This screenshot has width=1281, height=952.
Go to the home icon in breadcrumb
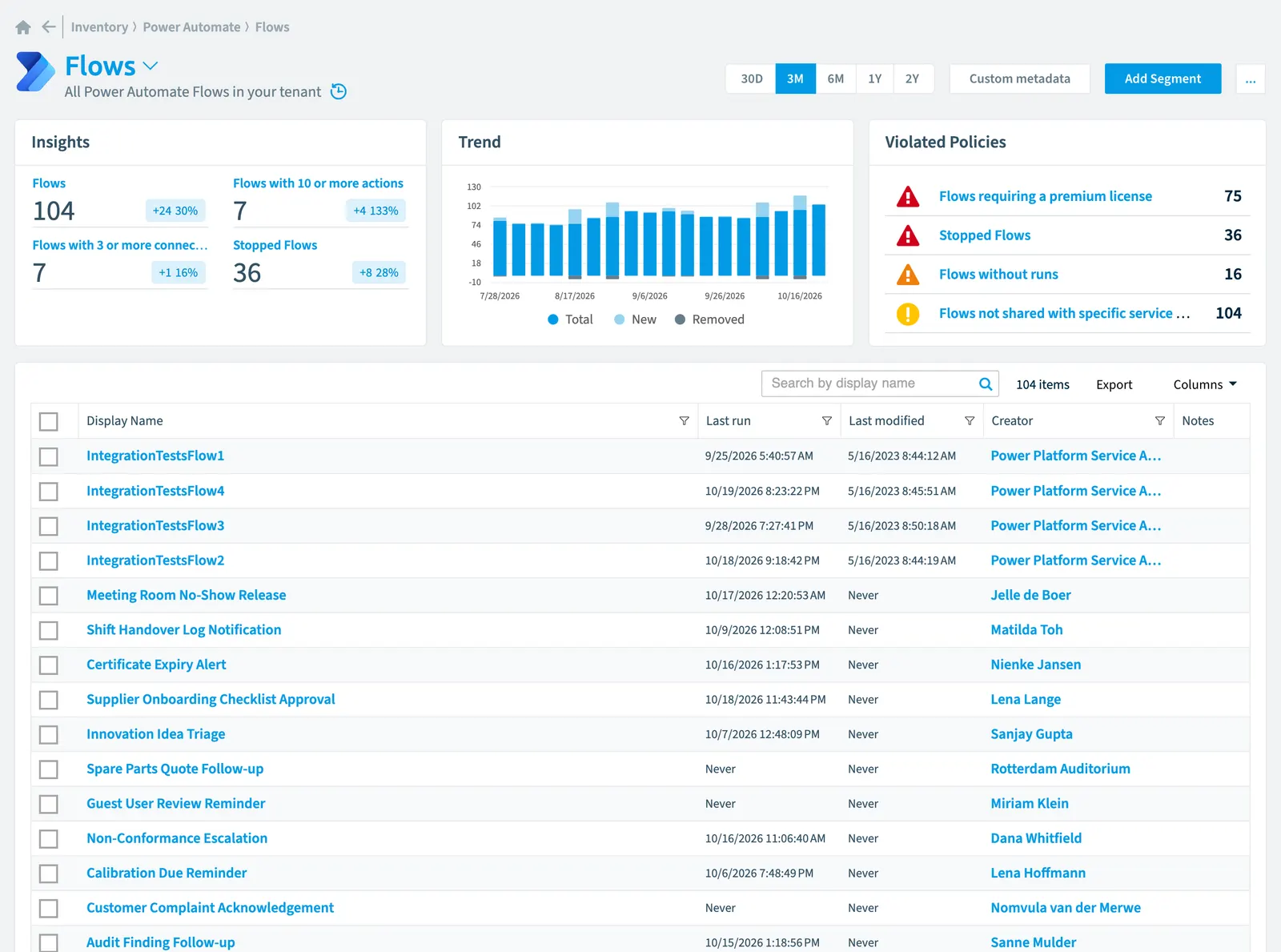tap(23, 27)
